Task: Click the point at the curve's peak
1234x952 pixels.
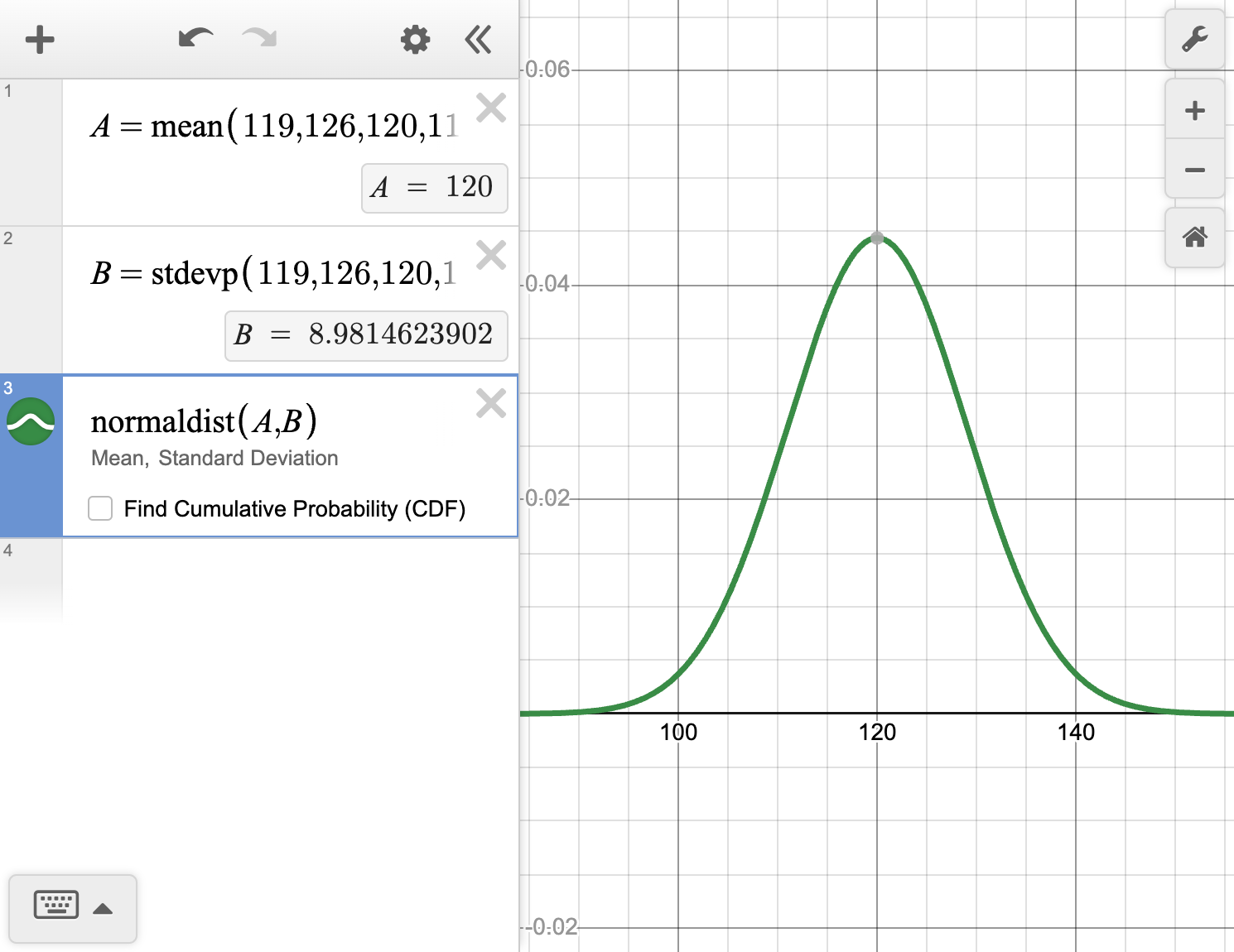Action: coord(877,238)
